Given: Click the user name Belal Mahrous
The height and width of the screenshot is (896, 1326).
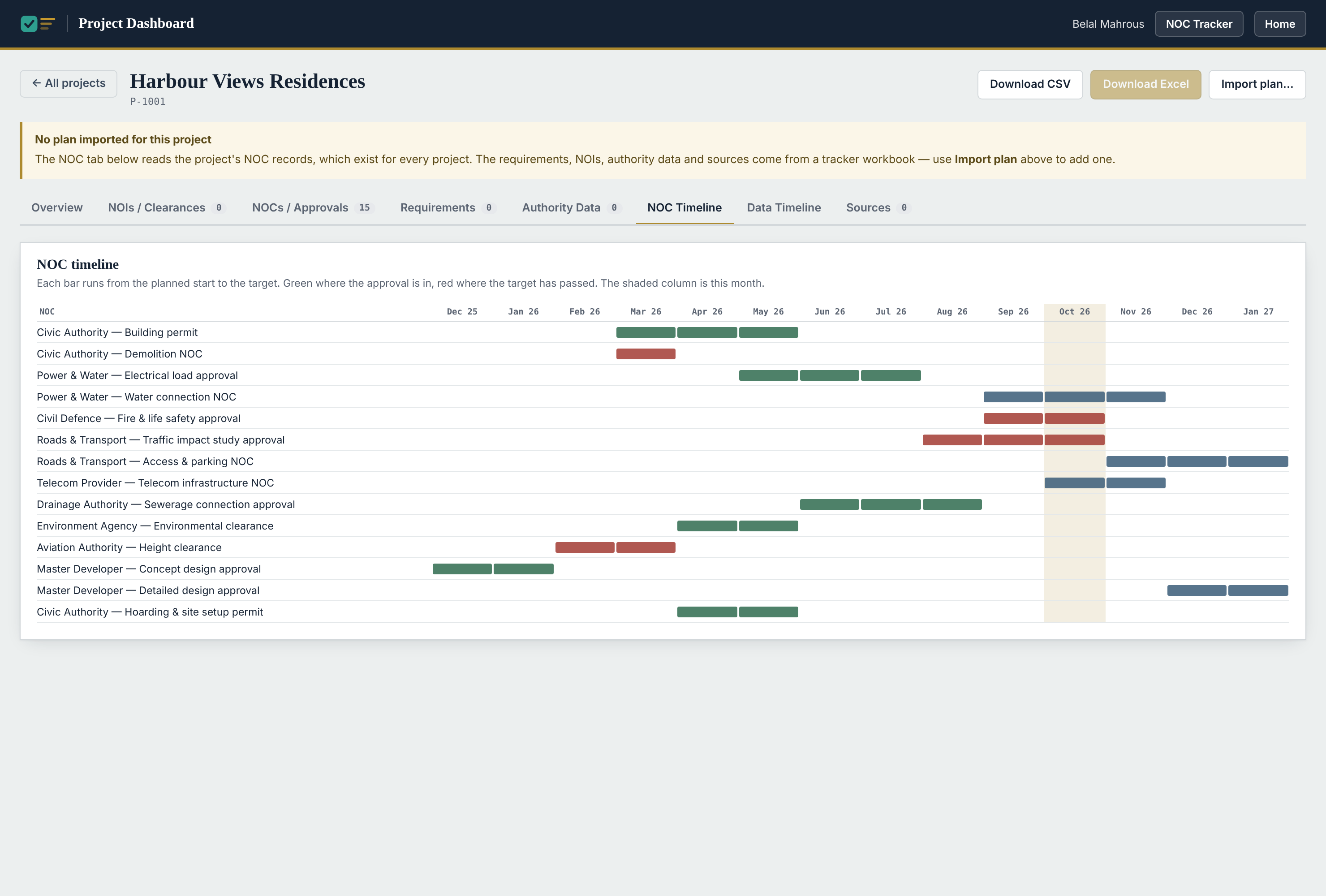Looking at the screenshot, I should click(x=1107, y=24).
